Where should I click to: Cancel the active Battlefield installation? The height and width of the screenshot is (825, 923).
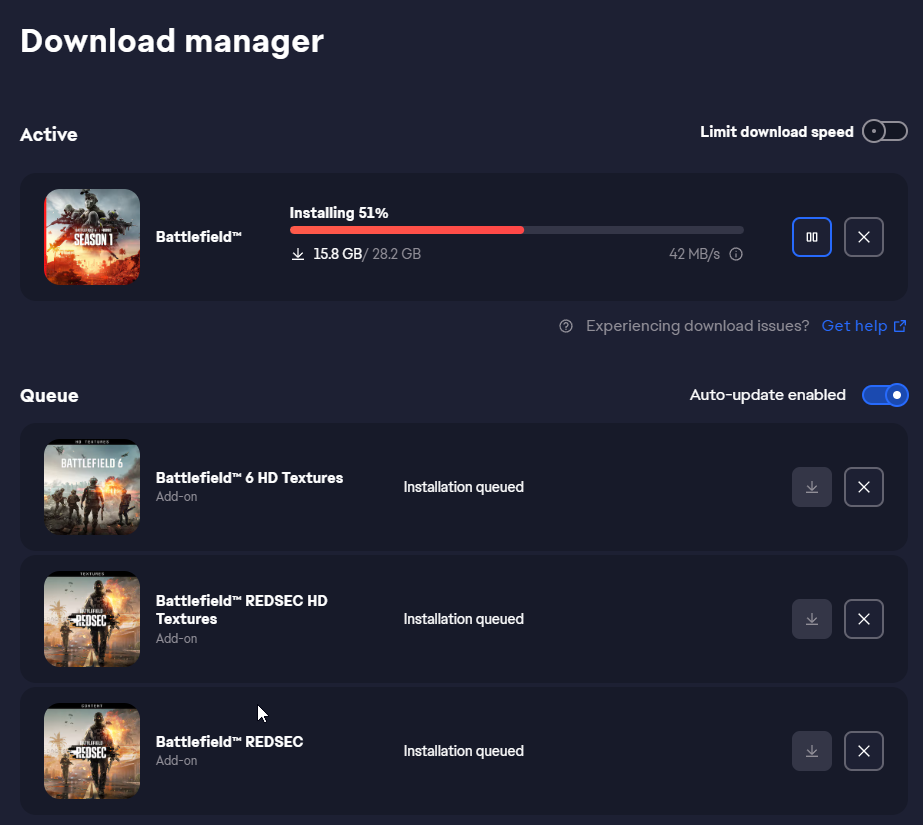pos(863,237)
